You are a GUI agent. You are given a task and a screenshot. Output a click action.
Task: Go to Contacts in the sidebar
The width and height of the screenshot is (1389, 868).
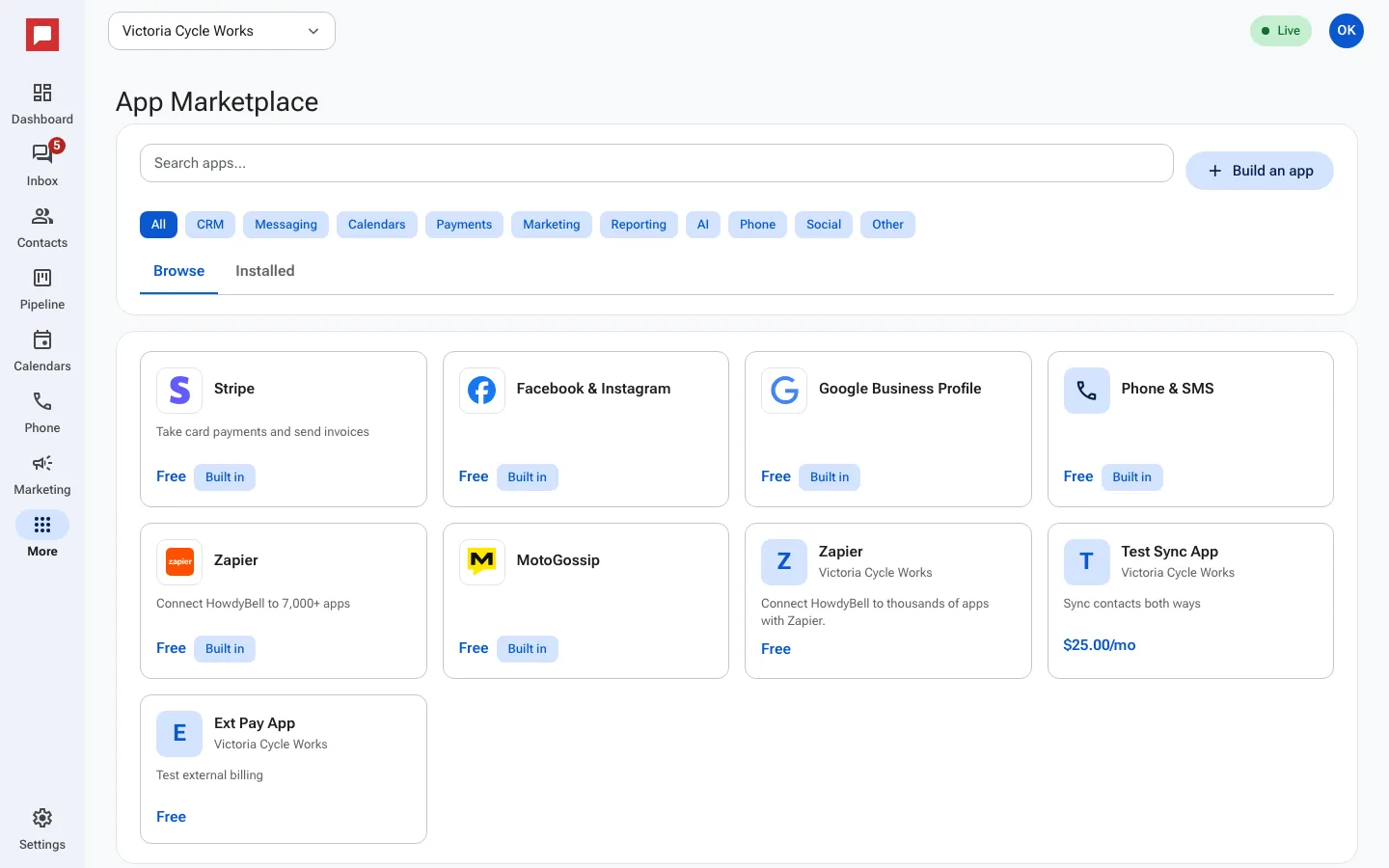pos(42,228)
